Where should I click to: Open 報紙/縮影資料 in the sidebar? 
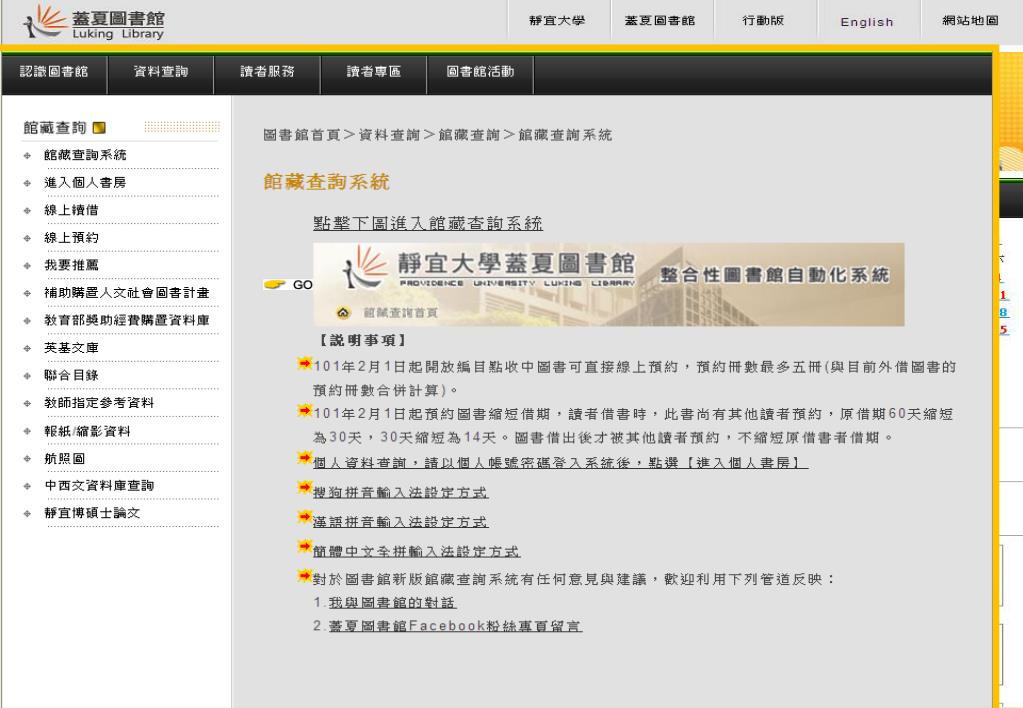pos(87,431)
